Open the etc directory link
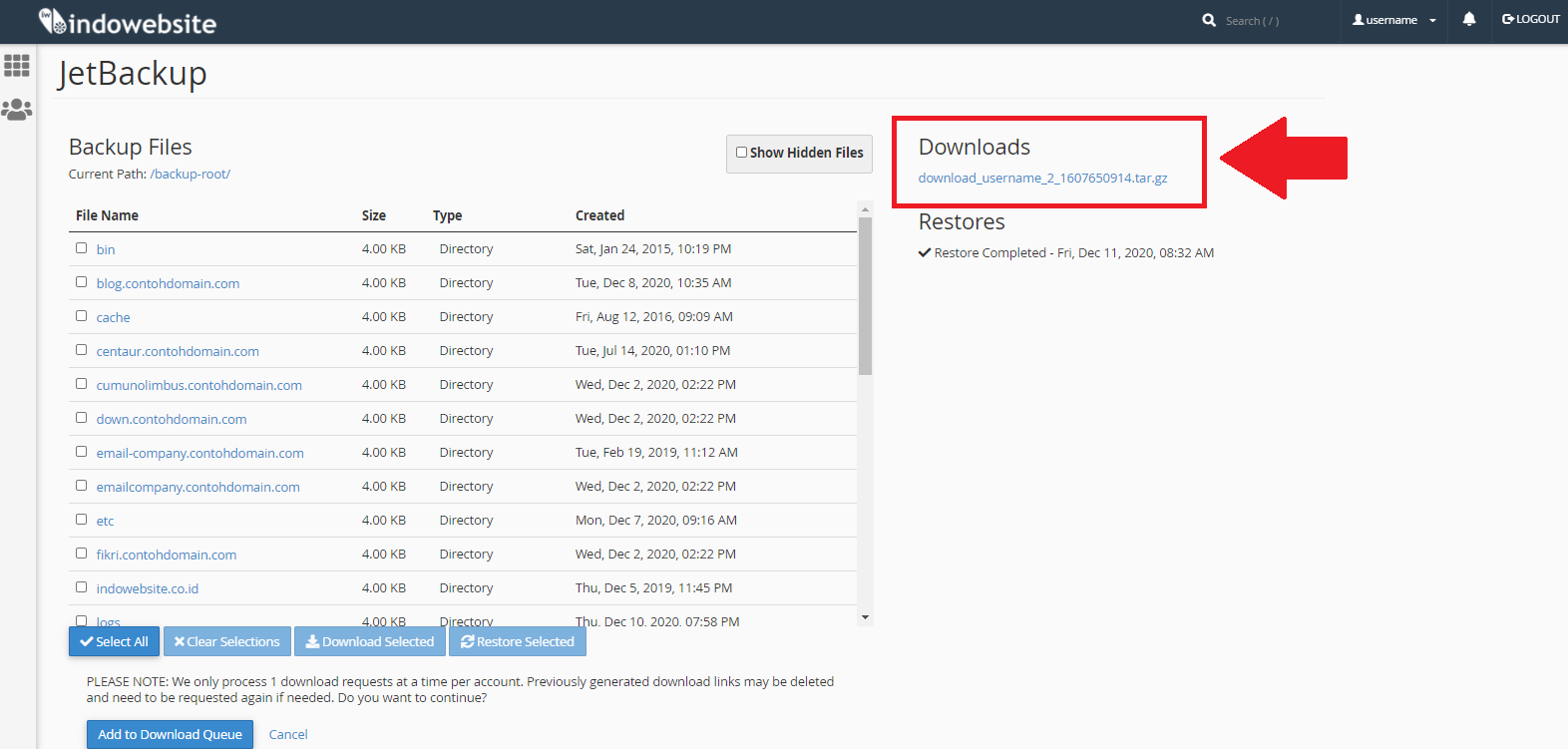This screenshot has height=749, width=1568. (105, 521)
